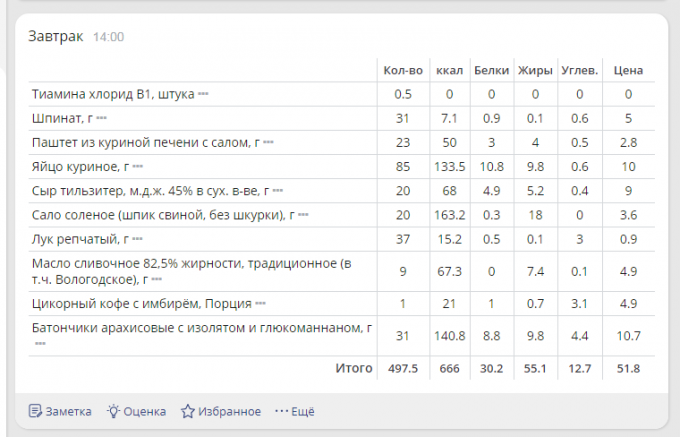
Task: Click the 14:00 meal time
Action: (x=108, y=37)
